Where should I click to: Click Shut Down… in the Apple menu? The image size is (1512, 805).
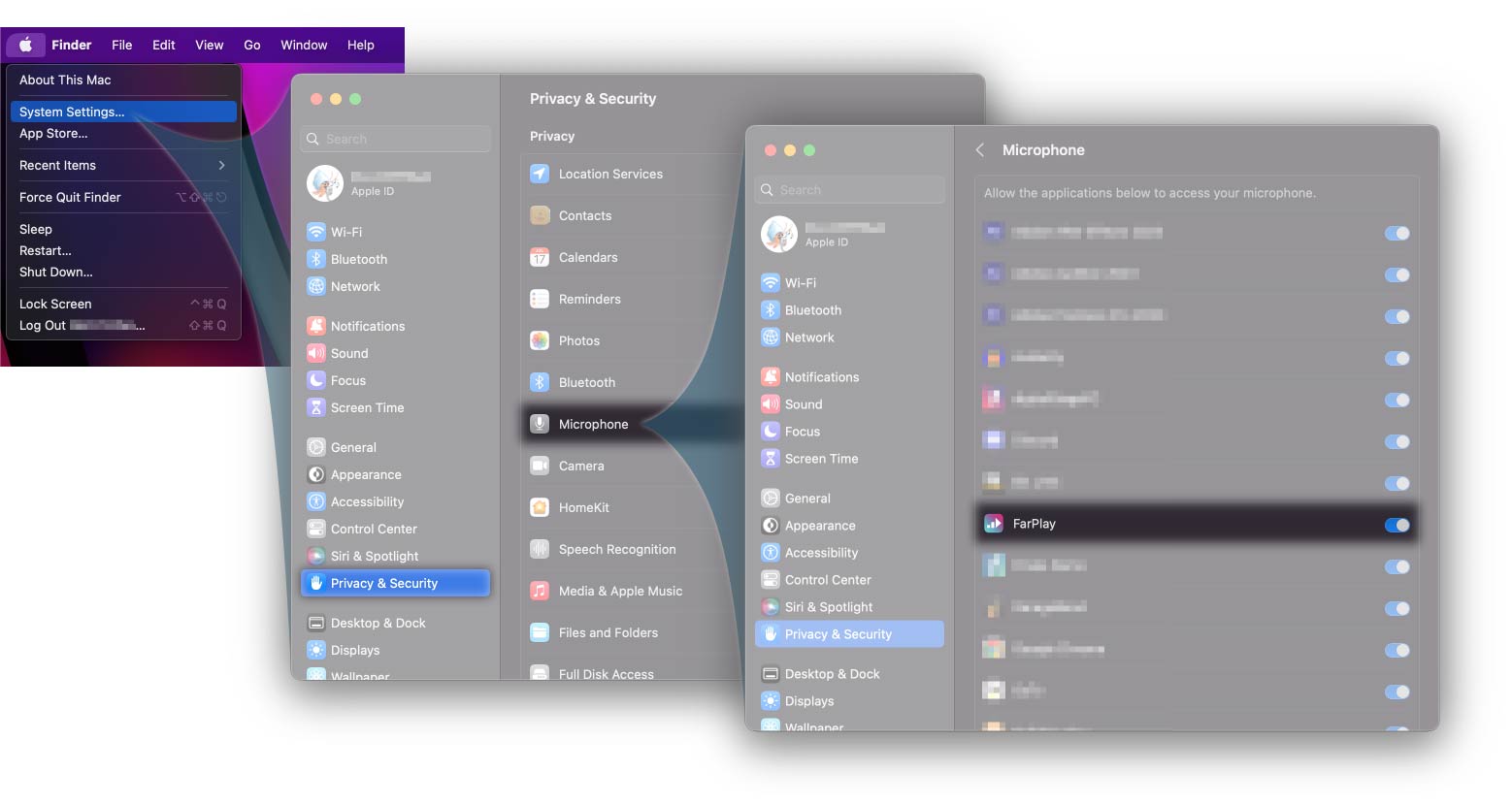(56, 273)
